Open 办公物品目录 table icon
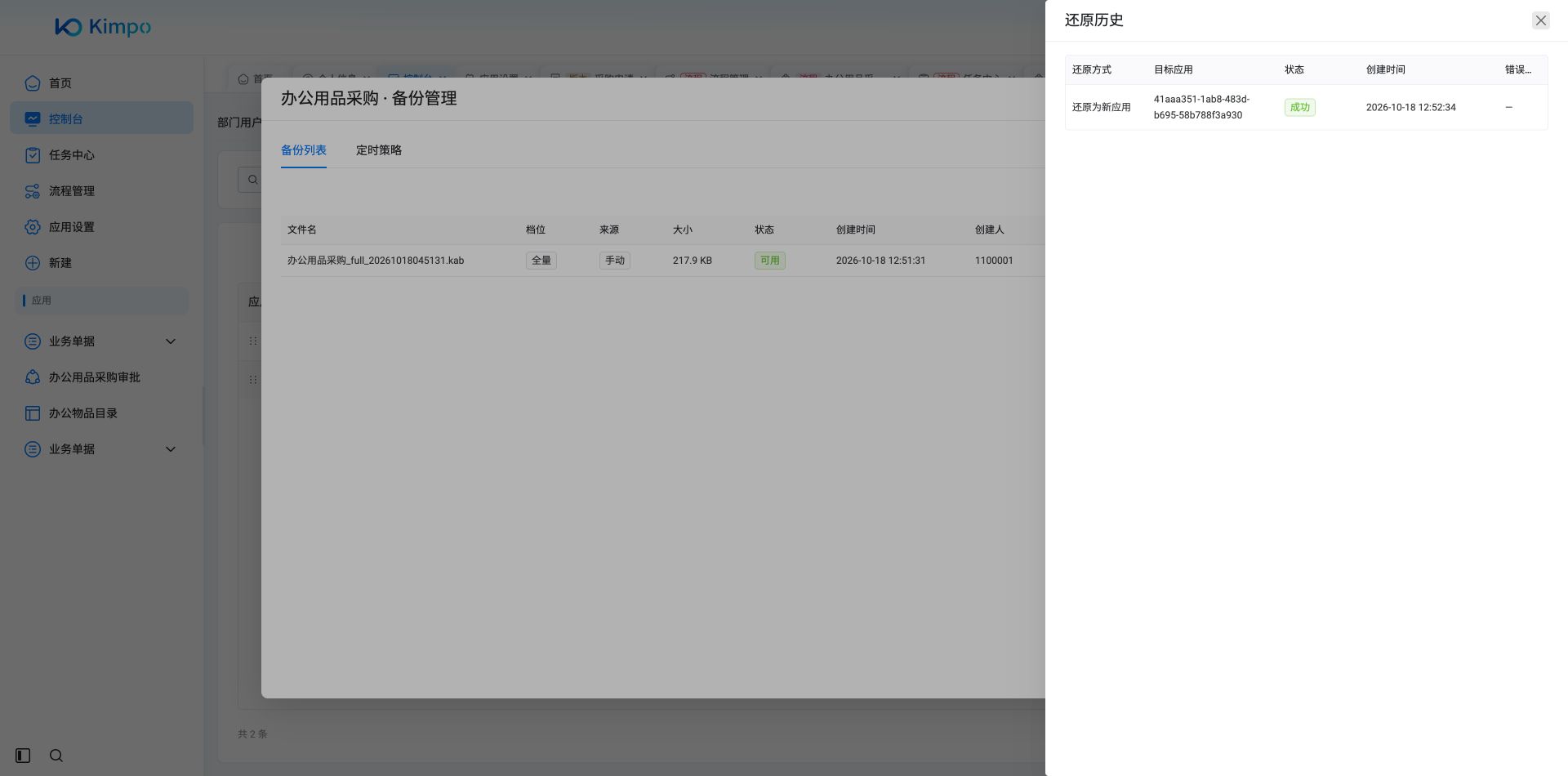 (33, 413)
